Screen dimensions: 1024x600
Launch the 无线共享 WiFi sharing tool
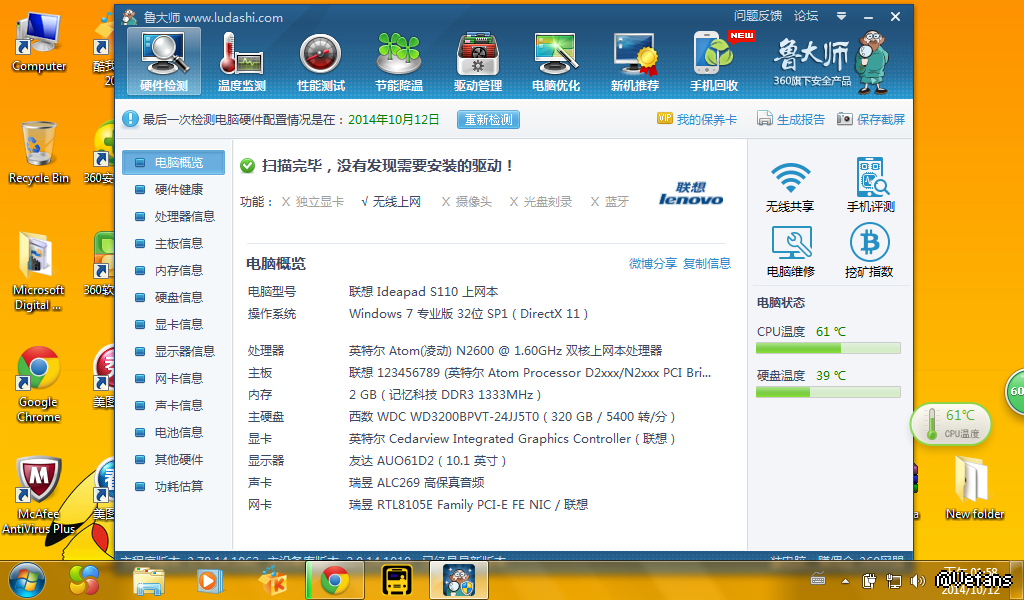pos(790,186)
